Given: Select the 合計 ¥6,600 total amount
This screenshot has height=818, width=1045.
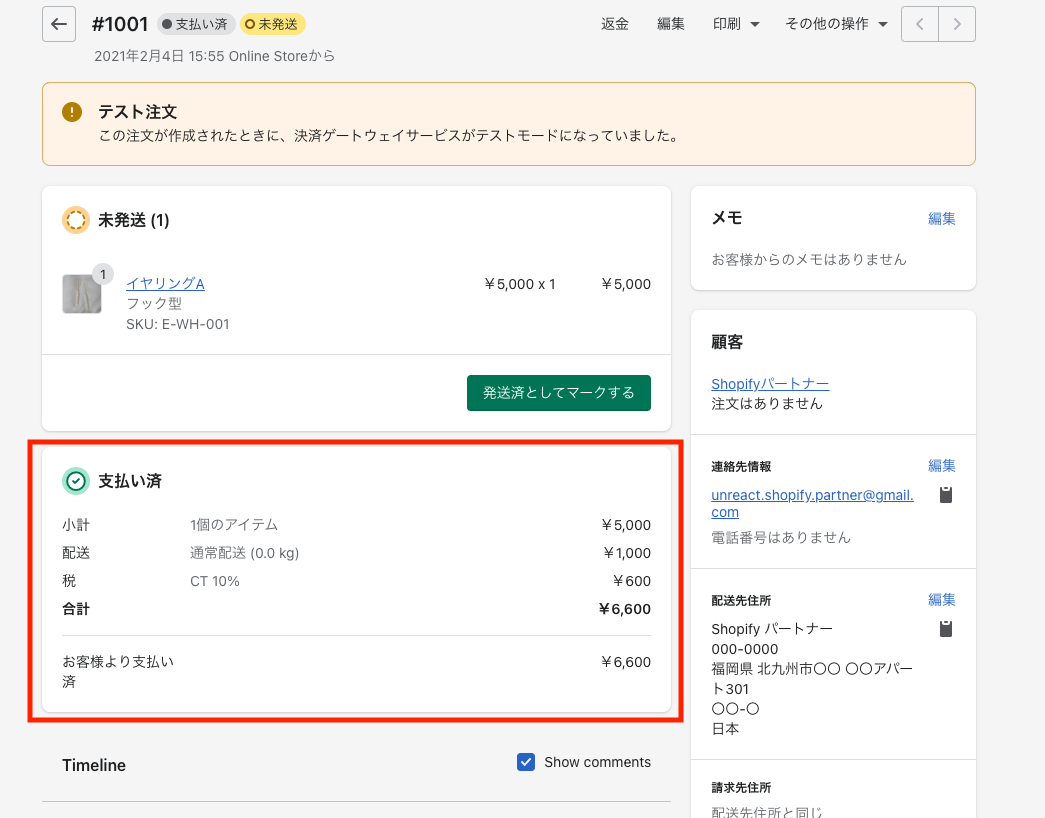Looking at the screenshot, I should point(624,609).
